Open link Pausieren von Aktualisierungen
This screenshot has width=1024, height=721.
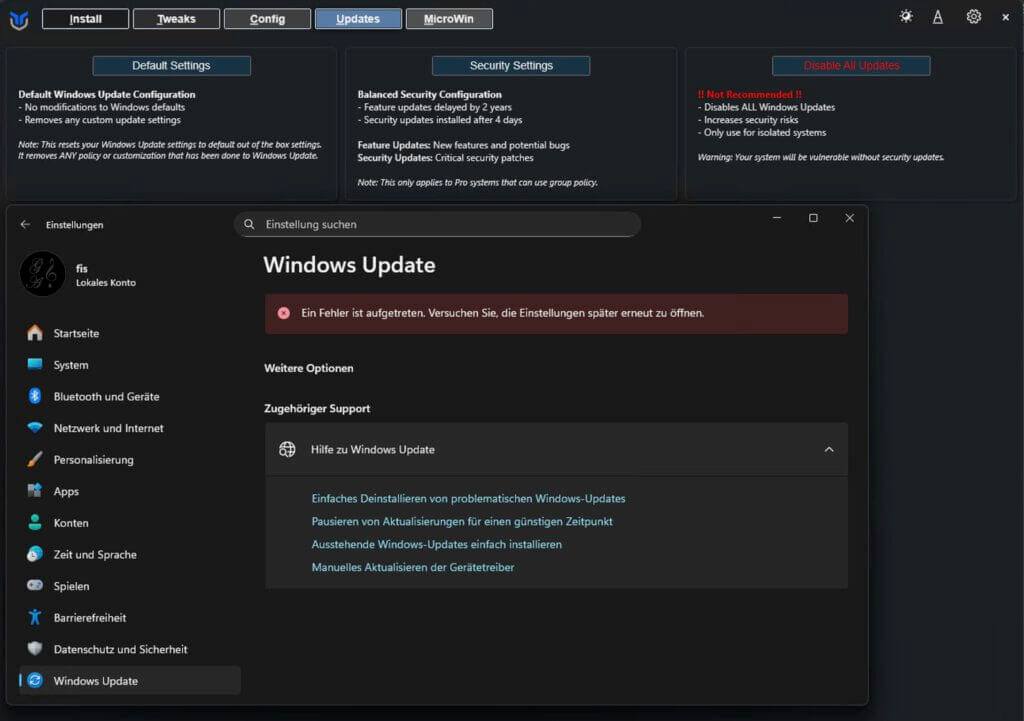[462, 521]
